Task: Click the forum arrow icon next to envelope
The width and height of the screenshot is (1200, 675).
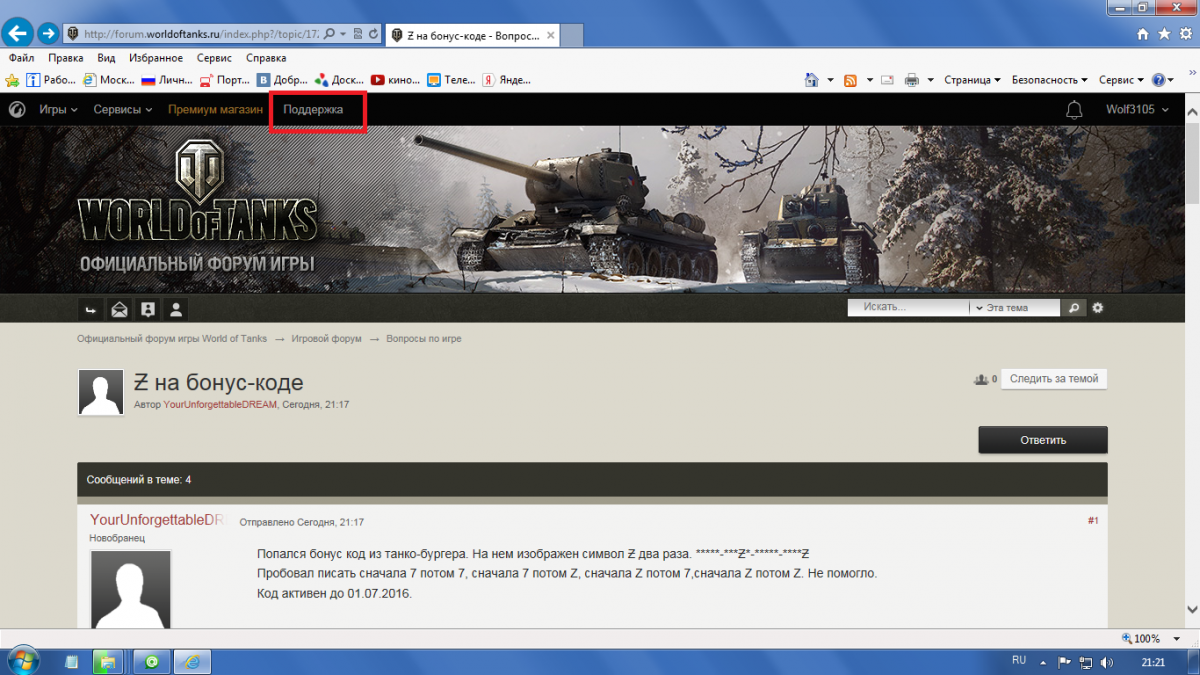Action: (91, 308)
